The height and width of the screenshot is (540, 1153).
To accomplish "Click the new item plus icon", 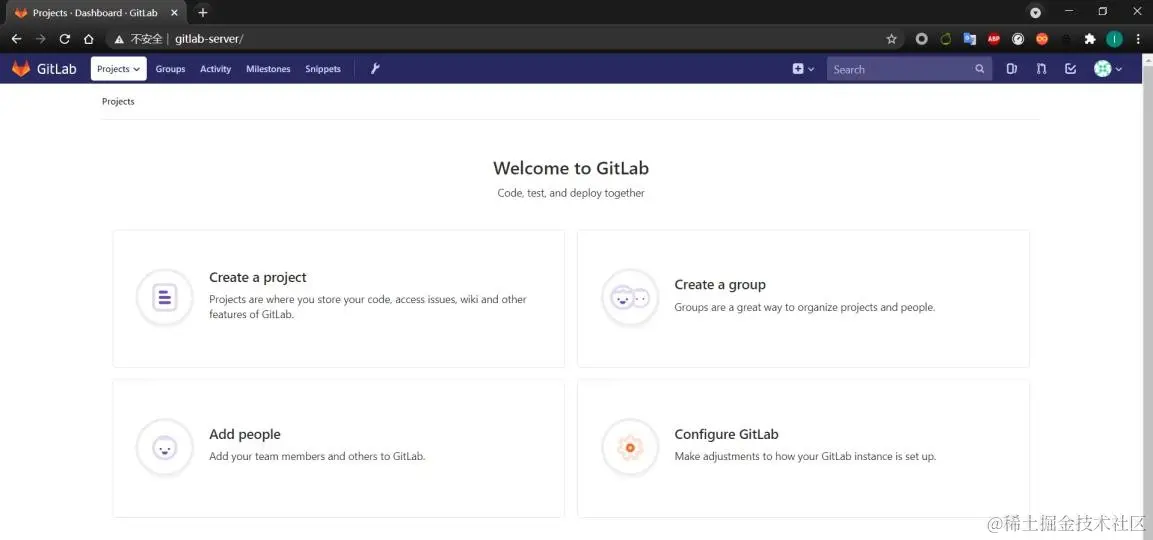I will click(x=798, y=69).
